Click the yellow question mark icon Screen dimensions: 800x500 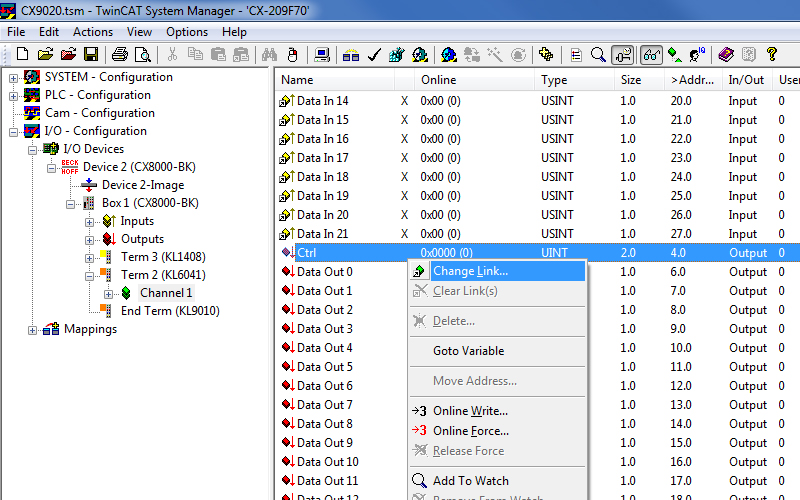772,54
